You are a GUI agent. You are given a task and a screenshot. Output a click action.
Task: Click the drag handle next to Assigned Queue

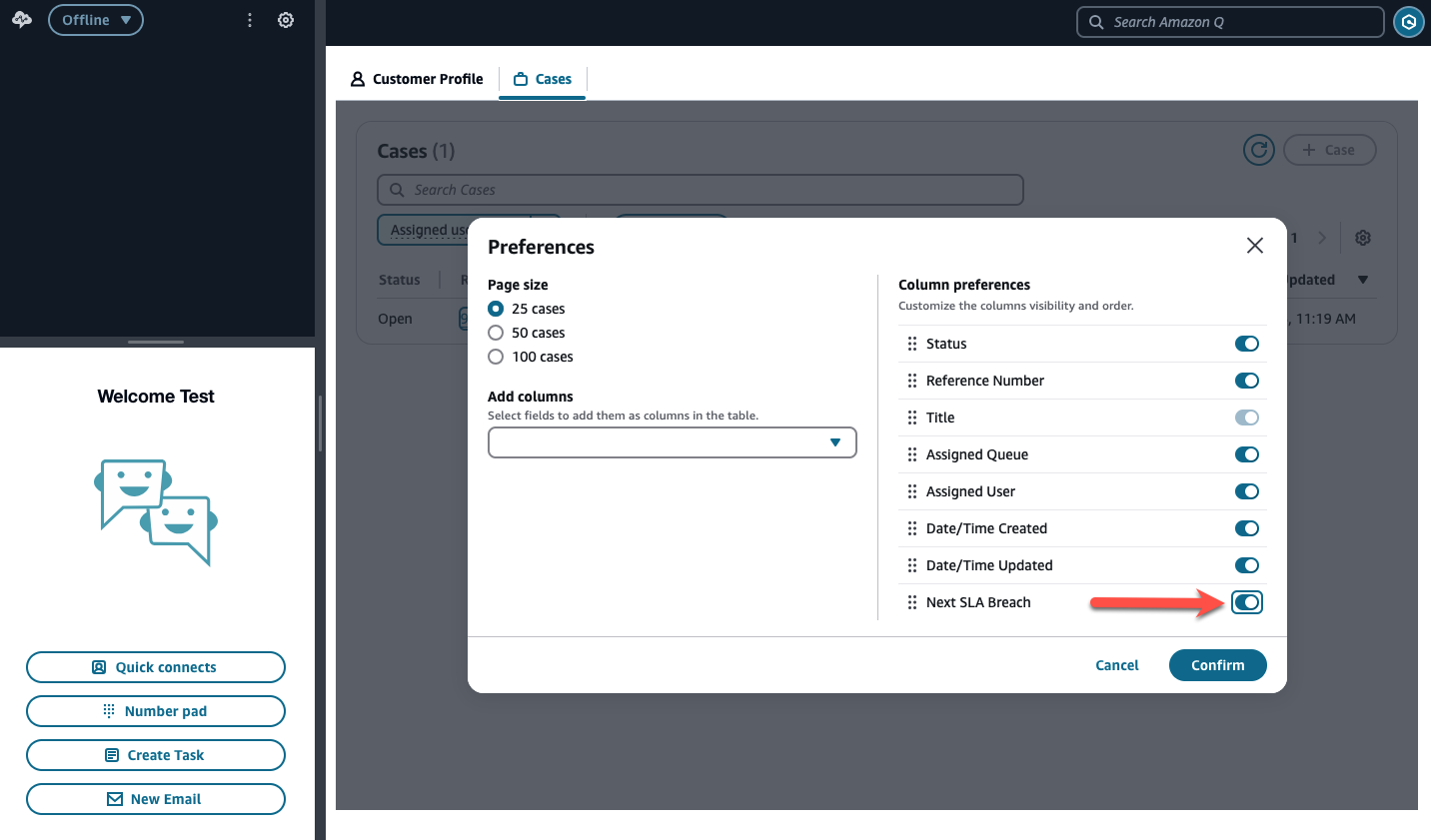point(911,454)
